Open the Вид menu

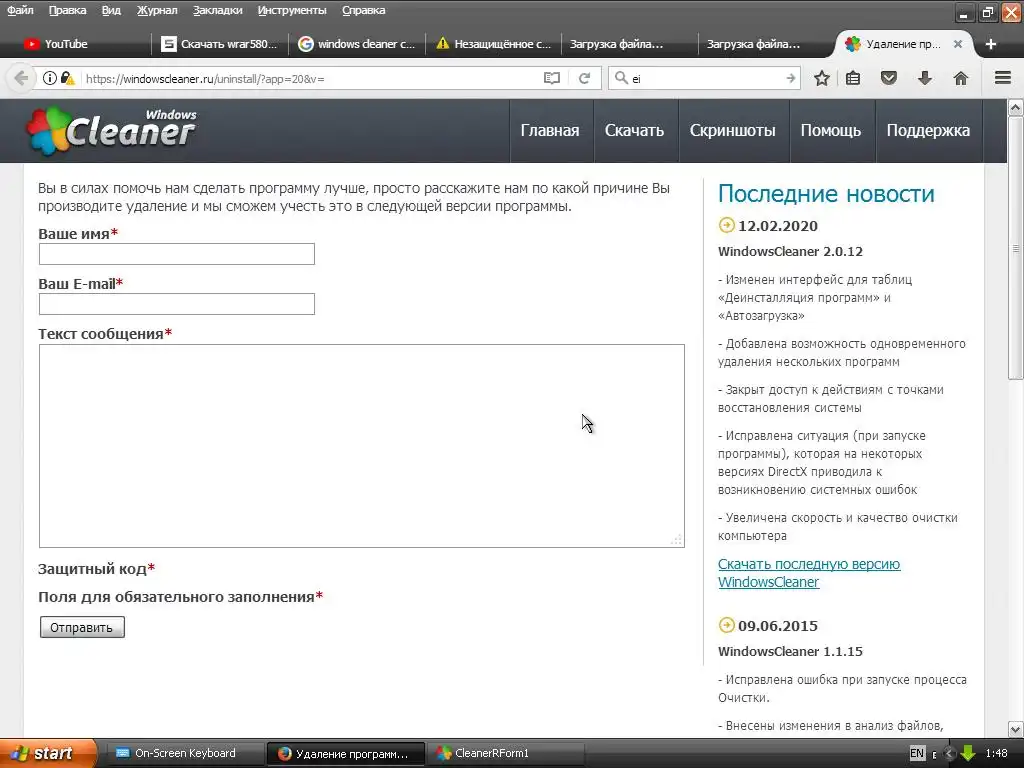(111, 10)
